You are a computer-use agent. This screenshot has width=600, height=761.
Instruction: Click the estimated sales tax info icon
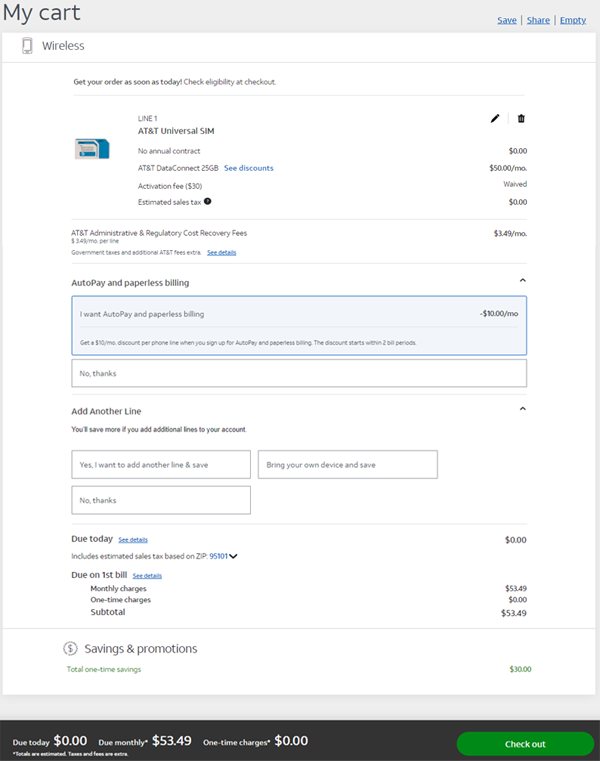tap(207, 202)
